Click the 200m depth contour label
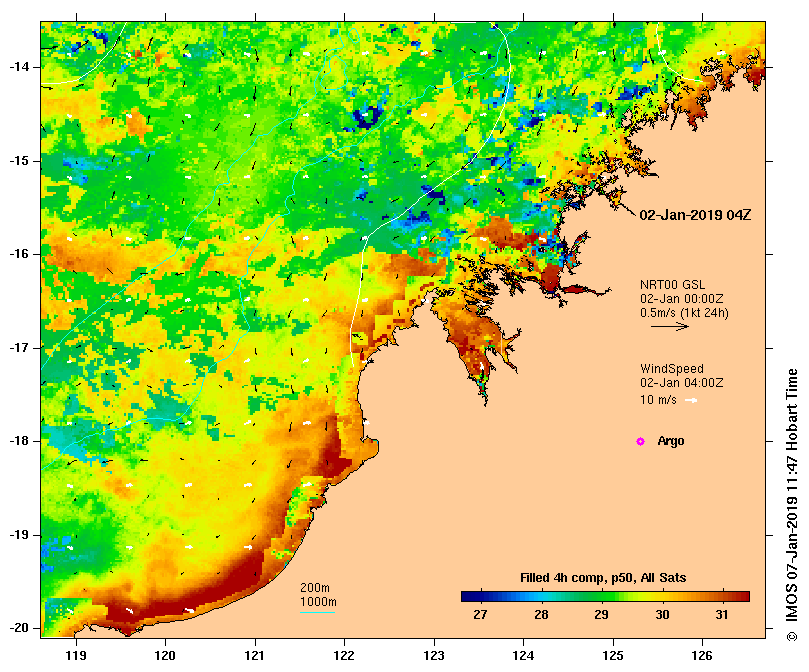 (x=315, y=588)
